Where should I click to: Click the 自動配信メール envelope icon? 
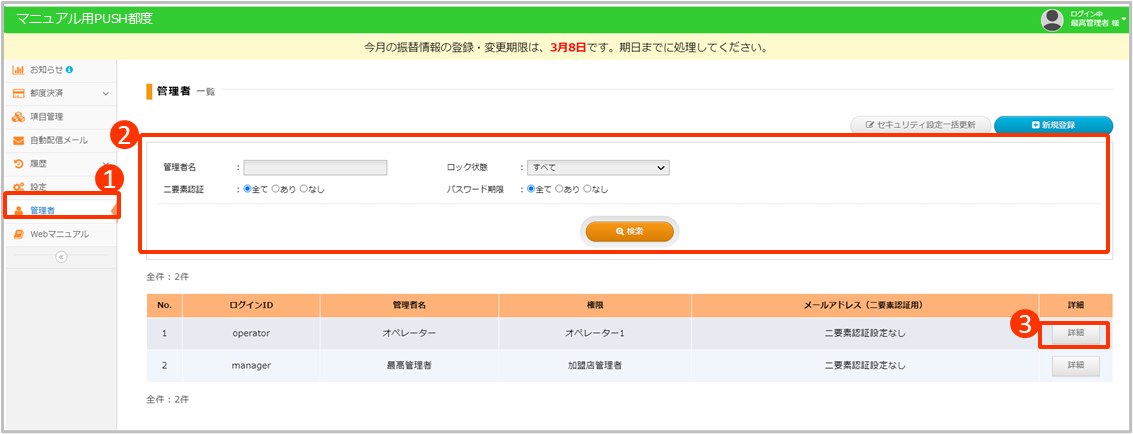pyautogui.click(x=18, y=140)
